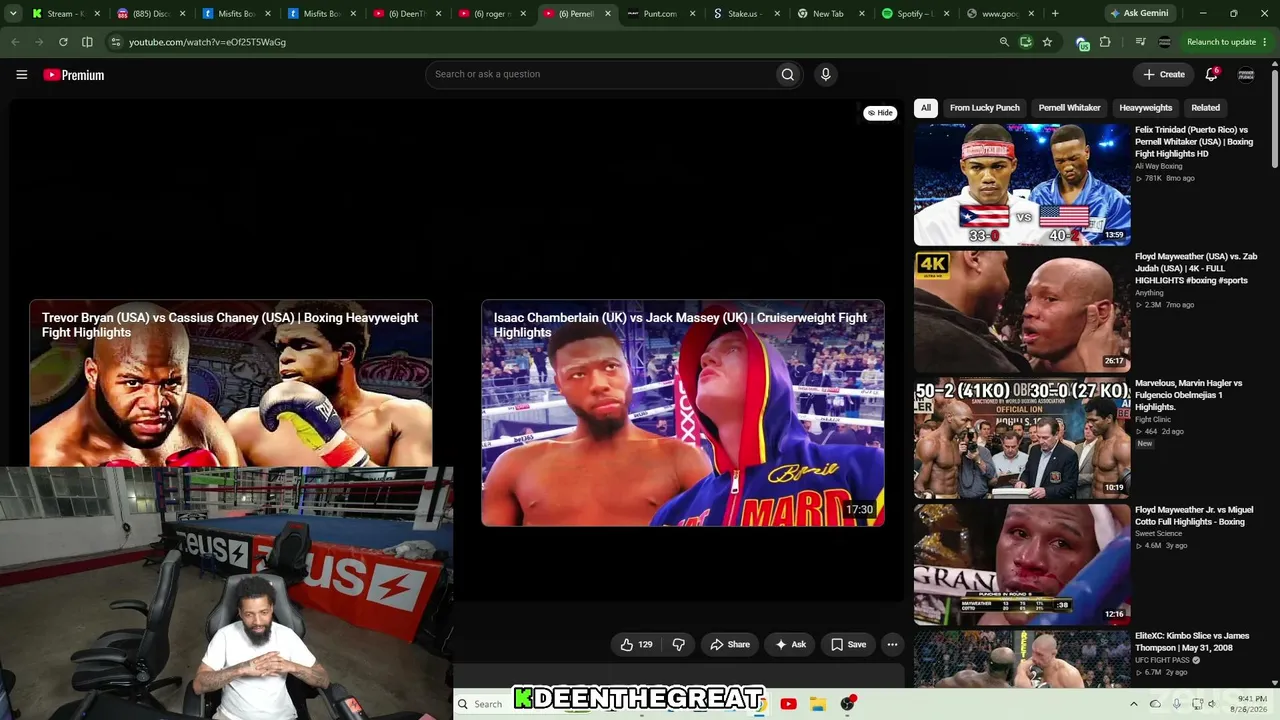The width and height of the screenshot is (1280, 720).
Task: Open YouTube notifications bell
Action: click(x=1211, y=74)
